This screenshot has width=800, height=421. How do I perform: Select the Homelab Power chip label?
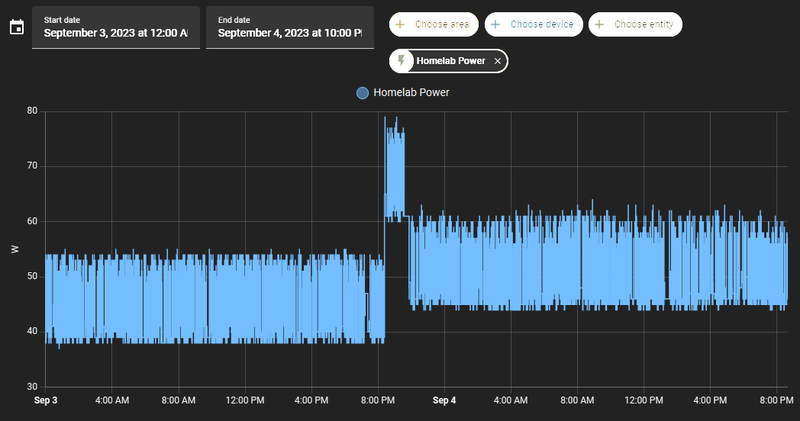[451, 61]
